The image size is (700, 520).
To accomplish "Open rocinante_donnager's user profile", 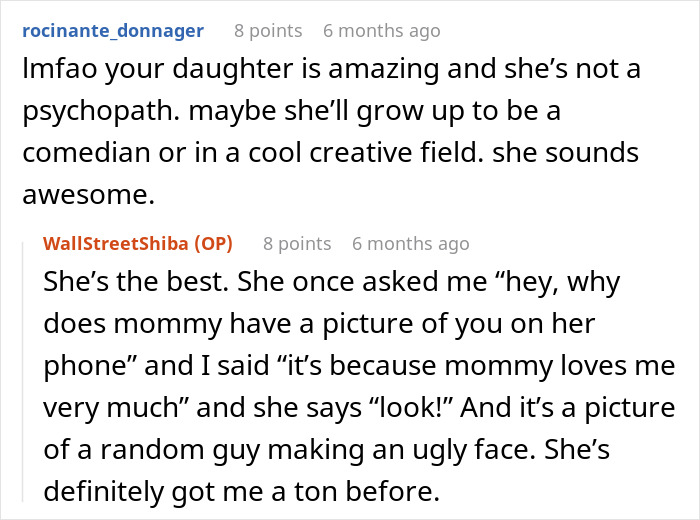I will [113, 31].
